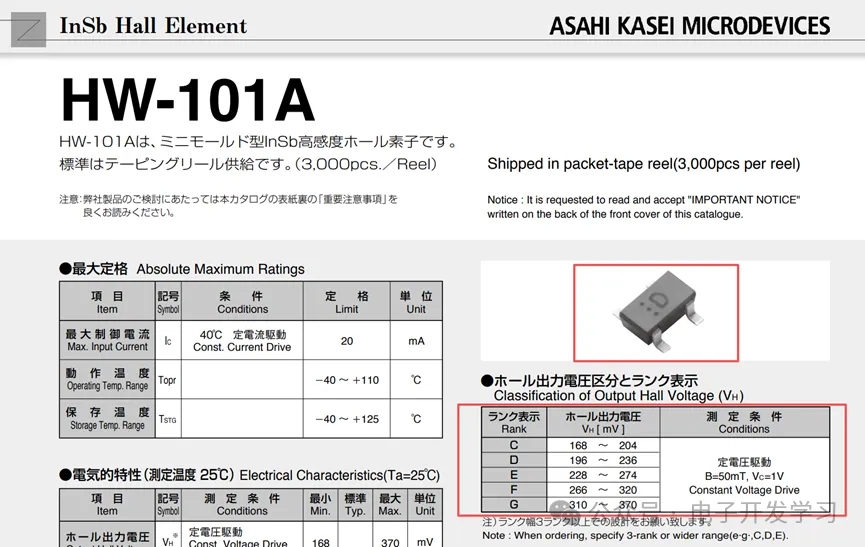
Task: Click the HW-101A component photo
Action: [655, 309]
